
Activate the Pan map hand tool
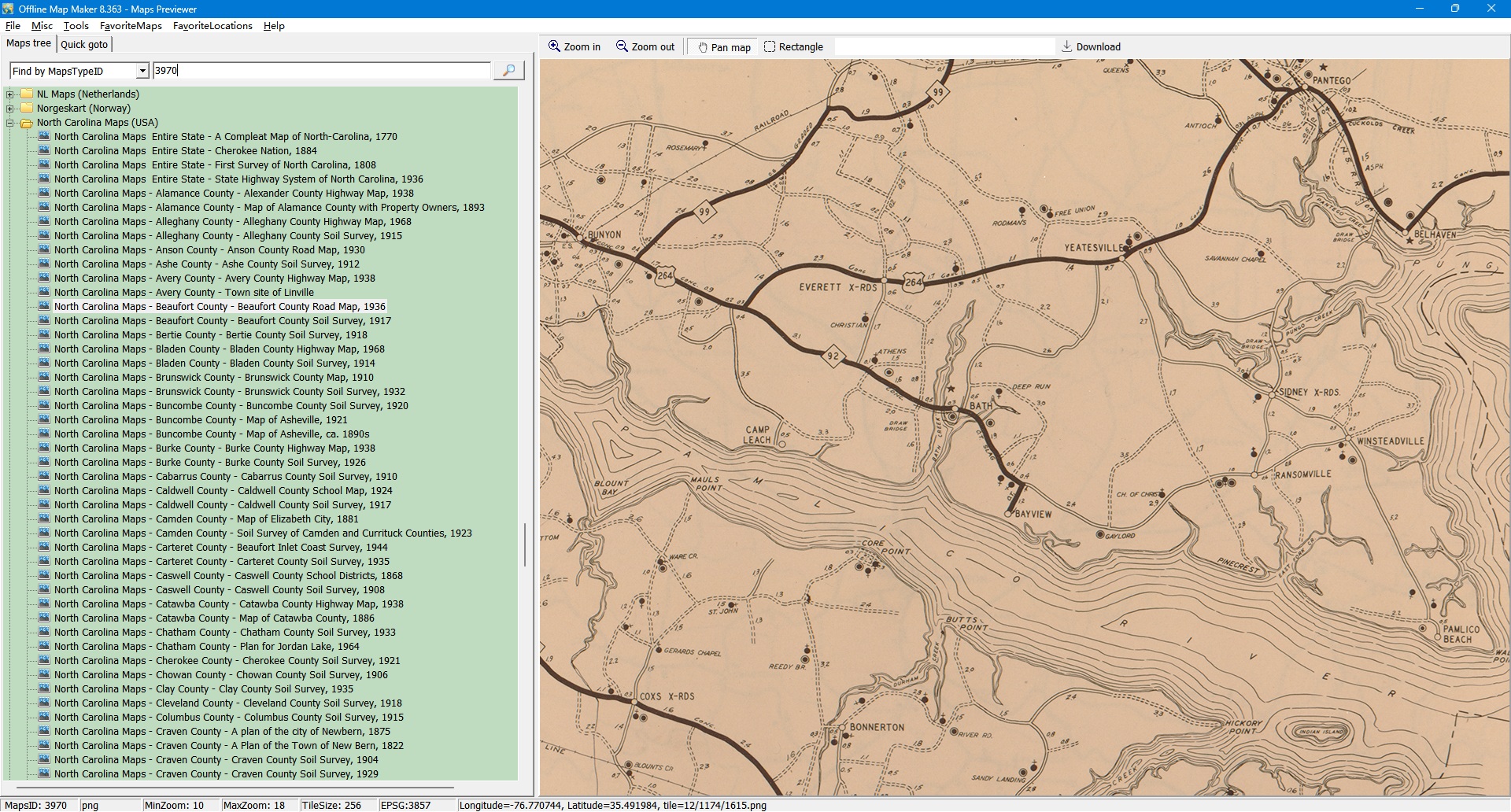pyautogui.click(x=723, y=47)
